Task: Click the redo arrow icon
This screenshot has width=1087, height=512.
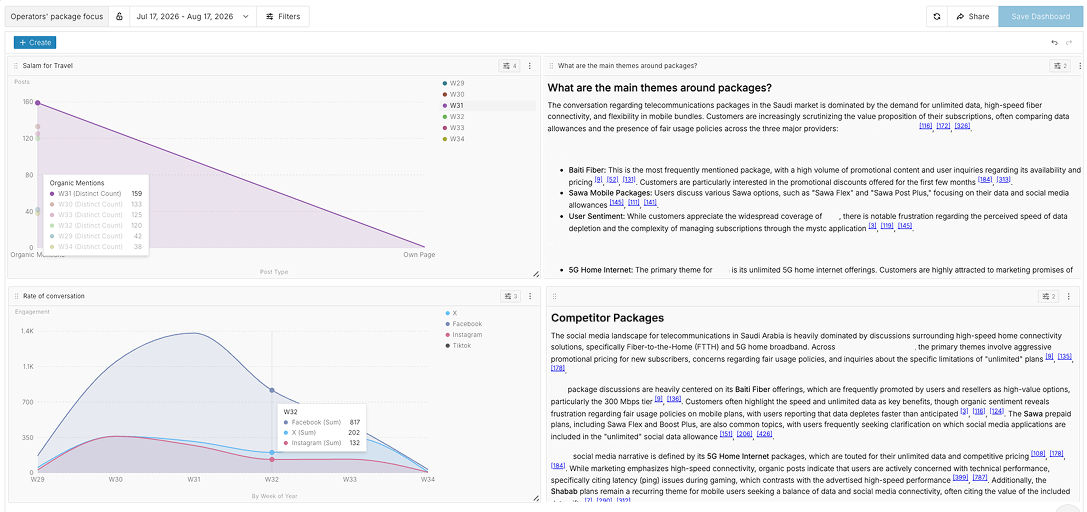Action: click(1070, 42)
